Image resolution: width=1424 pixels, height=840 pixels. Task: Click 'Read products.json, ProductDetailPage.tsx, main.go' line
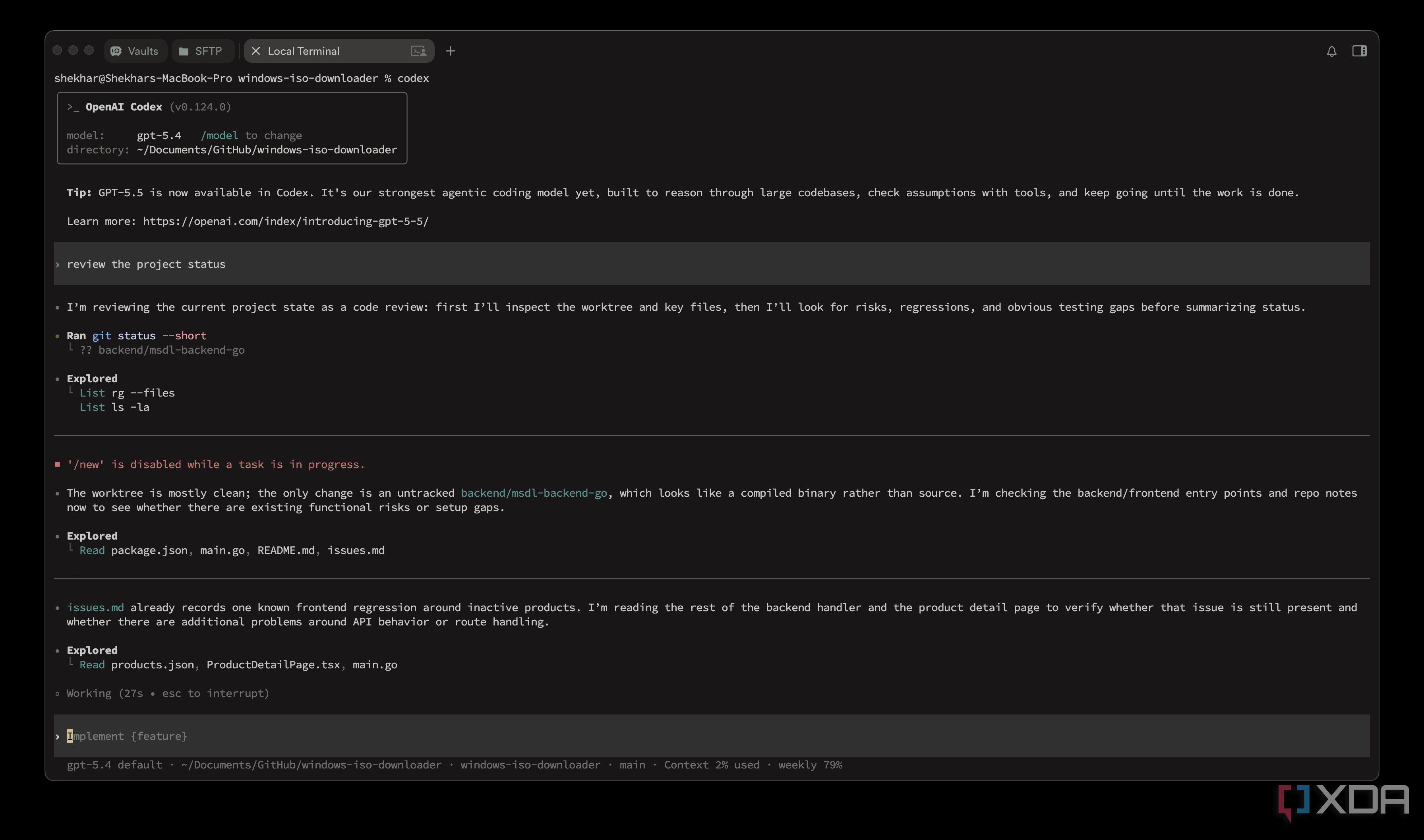(x=238, y=664)
